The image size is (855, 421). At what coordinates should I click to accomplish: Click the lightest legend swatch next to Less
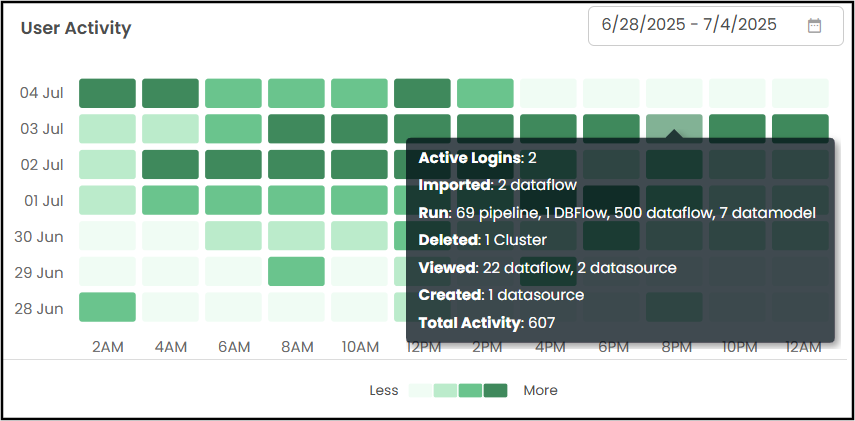420,390
